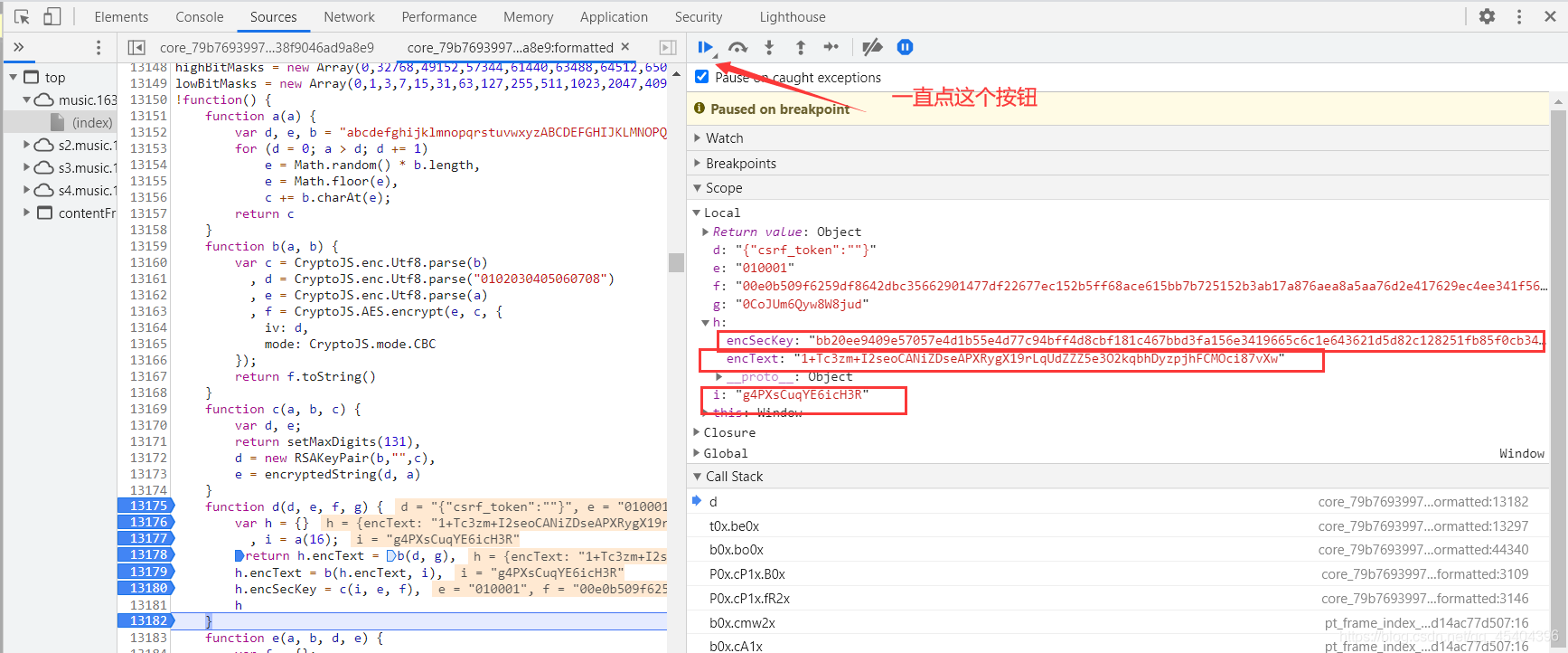Viewport: 1568px width, 653px height.
Task: Switch to the Elements tab
Action: pos(121,16)
